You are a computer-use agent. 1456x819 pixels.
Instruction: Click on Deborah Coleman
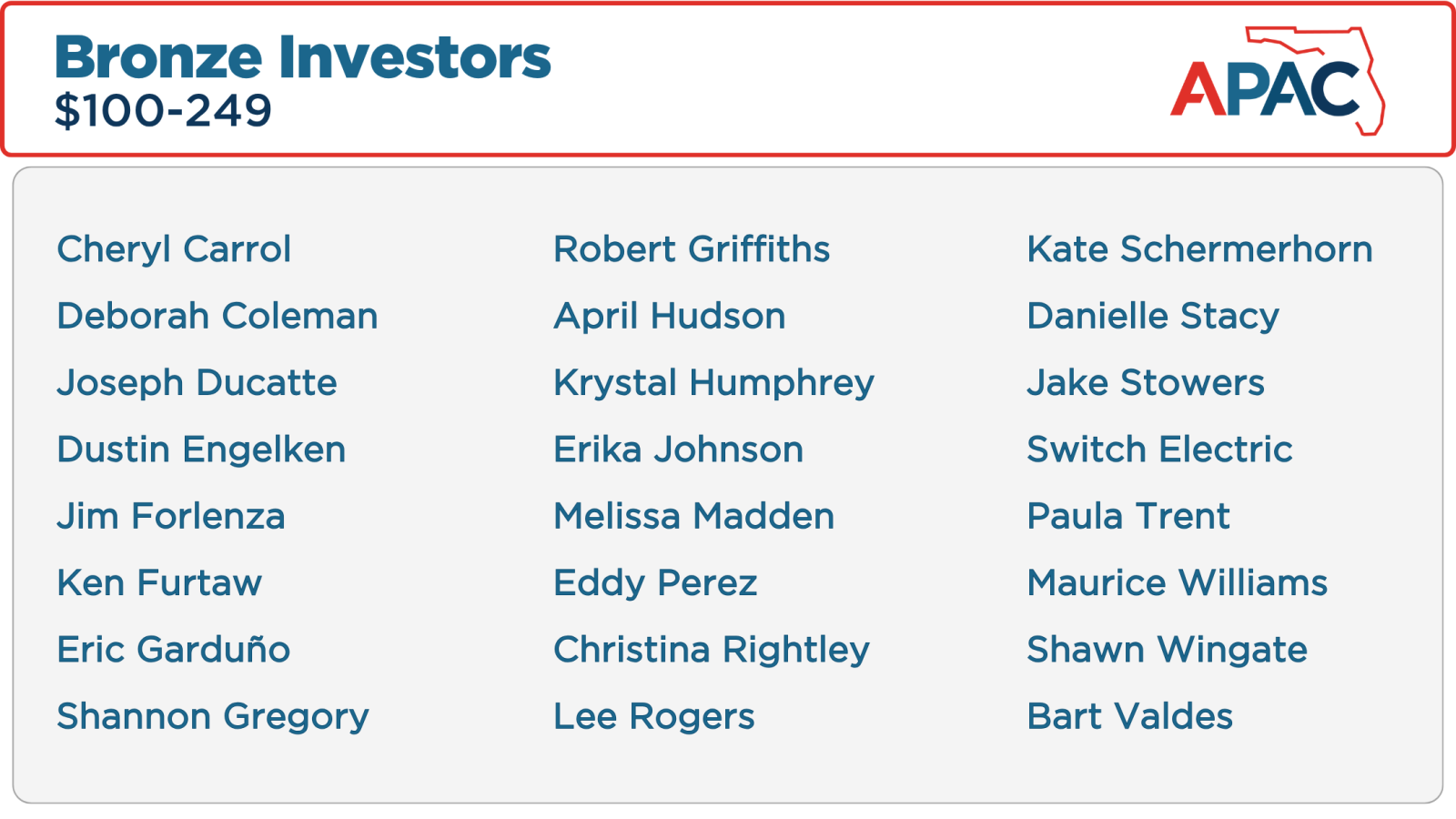pyautogui.click(x=217, y=317)
